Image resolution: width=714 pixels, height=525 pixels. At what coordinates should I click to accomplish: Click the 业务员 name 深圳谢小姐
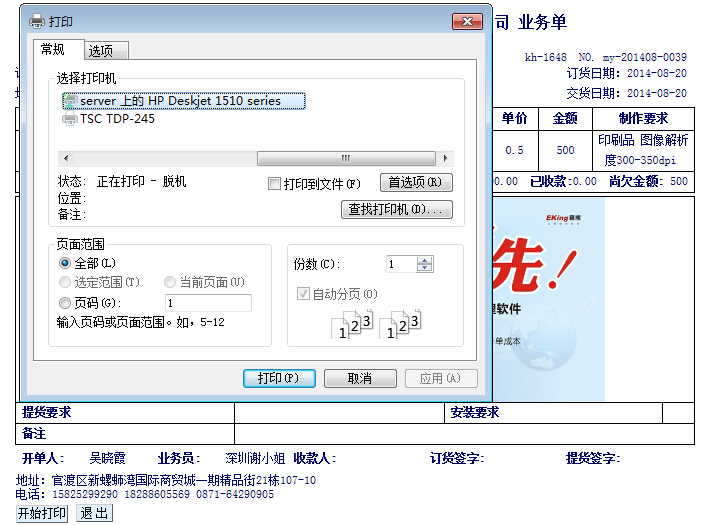coord(255,458)
